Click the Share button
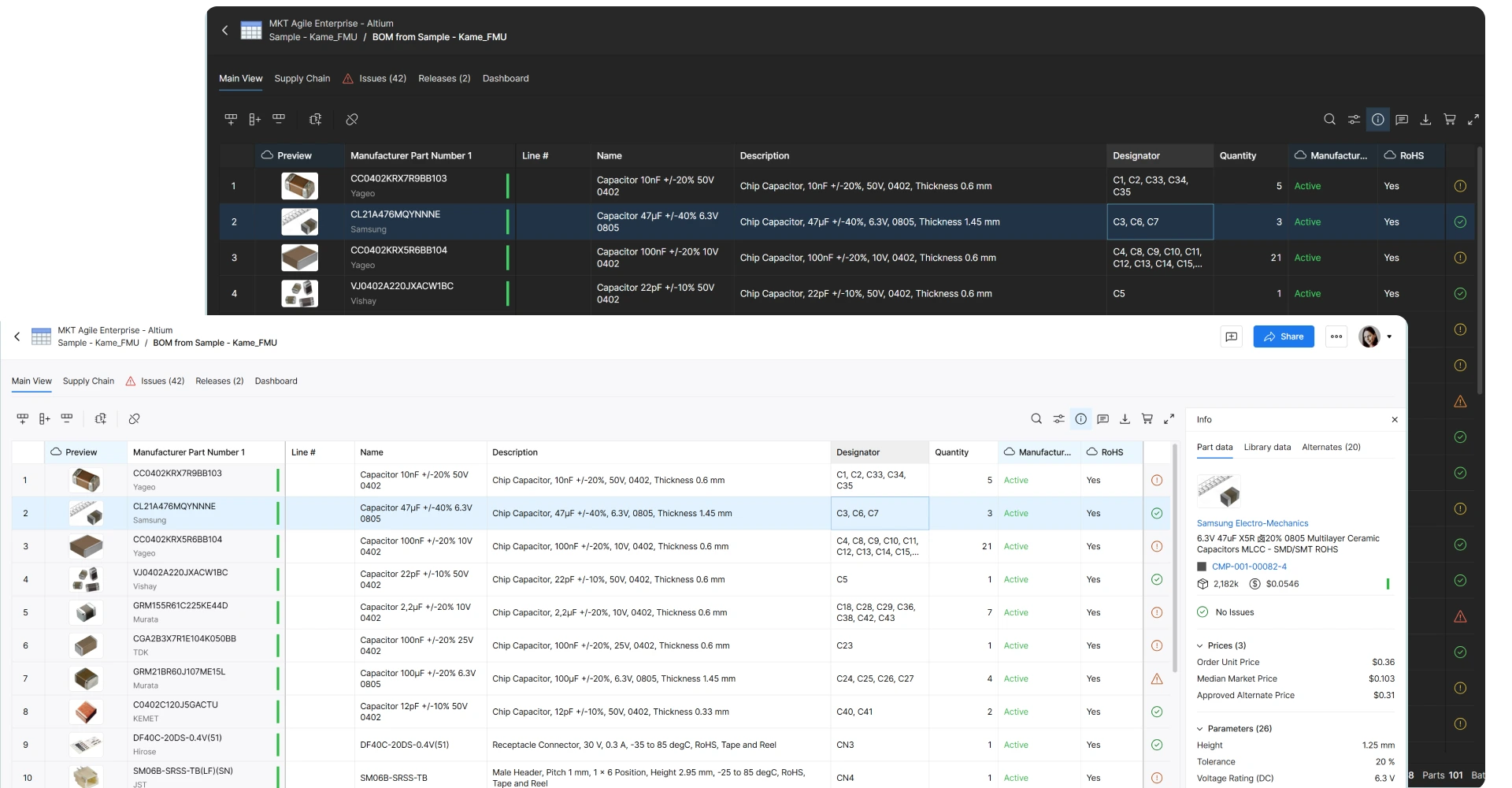The height and width of the screenshot is (788, 1512). (1284, 336)
